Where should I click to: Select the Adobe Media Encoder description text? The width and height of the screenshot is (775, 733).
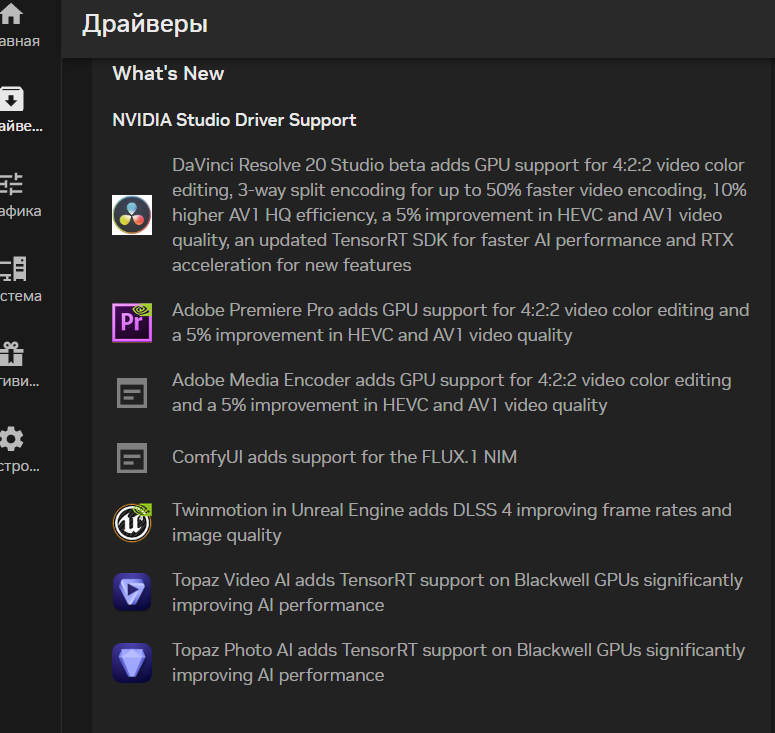coord(452,393)
